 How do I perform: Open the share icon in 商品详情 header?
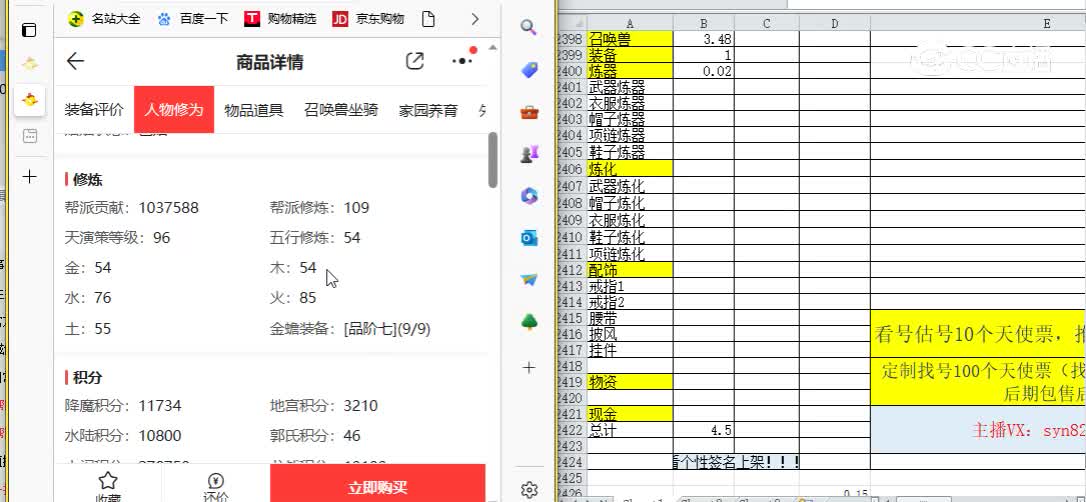click(414, 61)
